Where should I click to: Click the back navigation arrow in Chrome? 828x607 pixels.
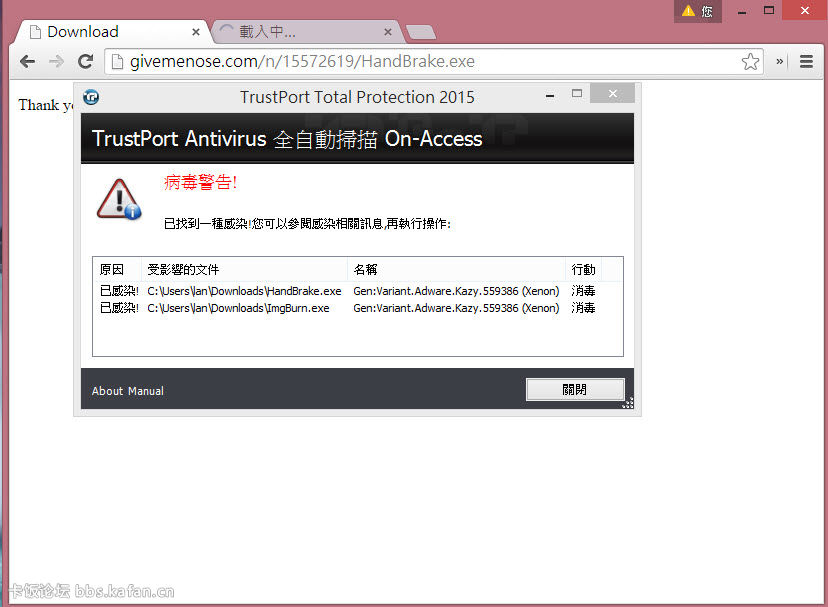click(27, 62)
